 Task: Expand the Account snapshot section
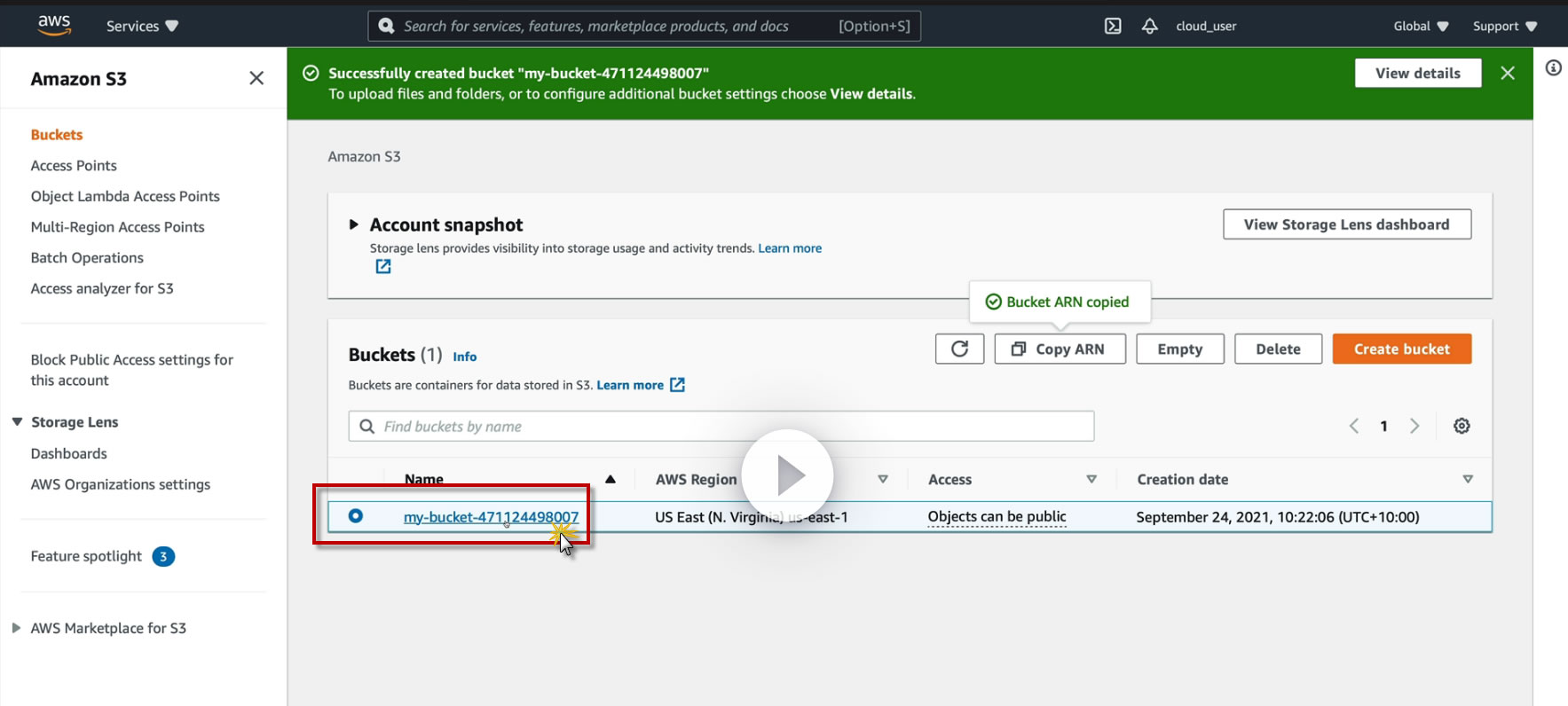(354, 224)
